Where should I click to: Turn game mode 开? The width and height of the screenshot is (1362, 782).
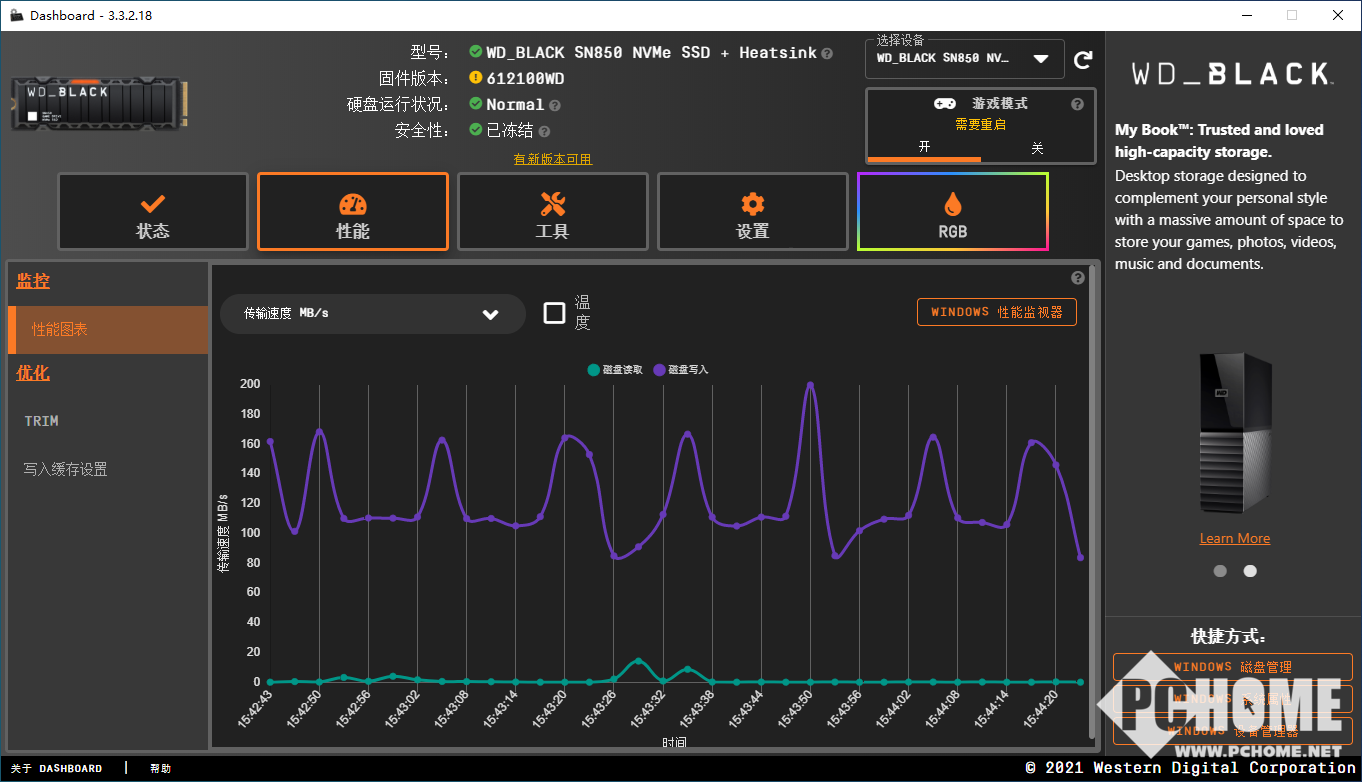coord(924,148)
